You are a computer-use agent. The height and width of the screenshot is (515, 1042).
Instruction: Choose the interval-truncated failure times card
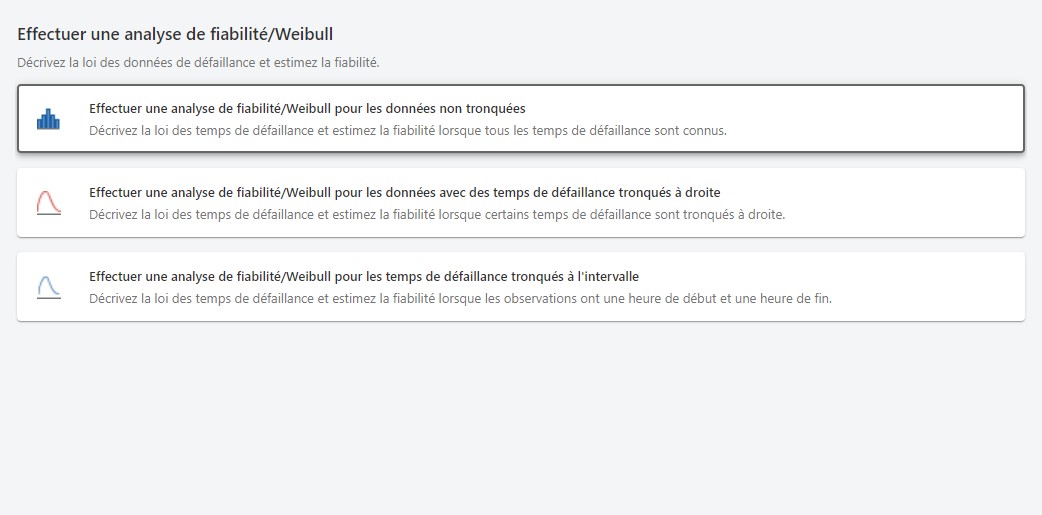[520, 287]
